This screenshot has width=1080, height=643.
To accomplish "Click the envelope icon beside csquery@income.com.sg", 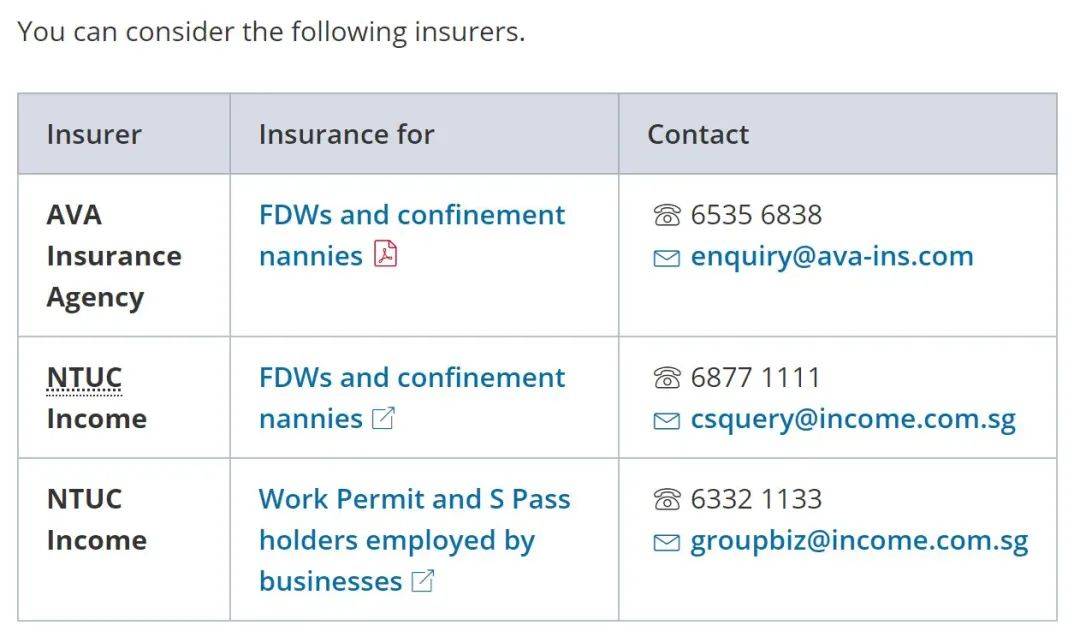I will (666, 420).
